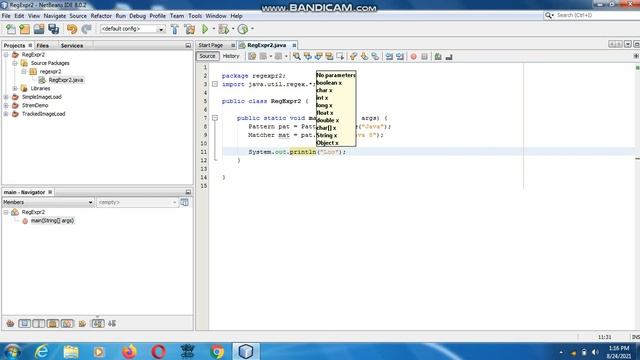The height and width of the screenshot is (360, 640).
Task: Toggle Sort by Source in Navigator
Action: [x=112, y=324]
